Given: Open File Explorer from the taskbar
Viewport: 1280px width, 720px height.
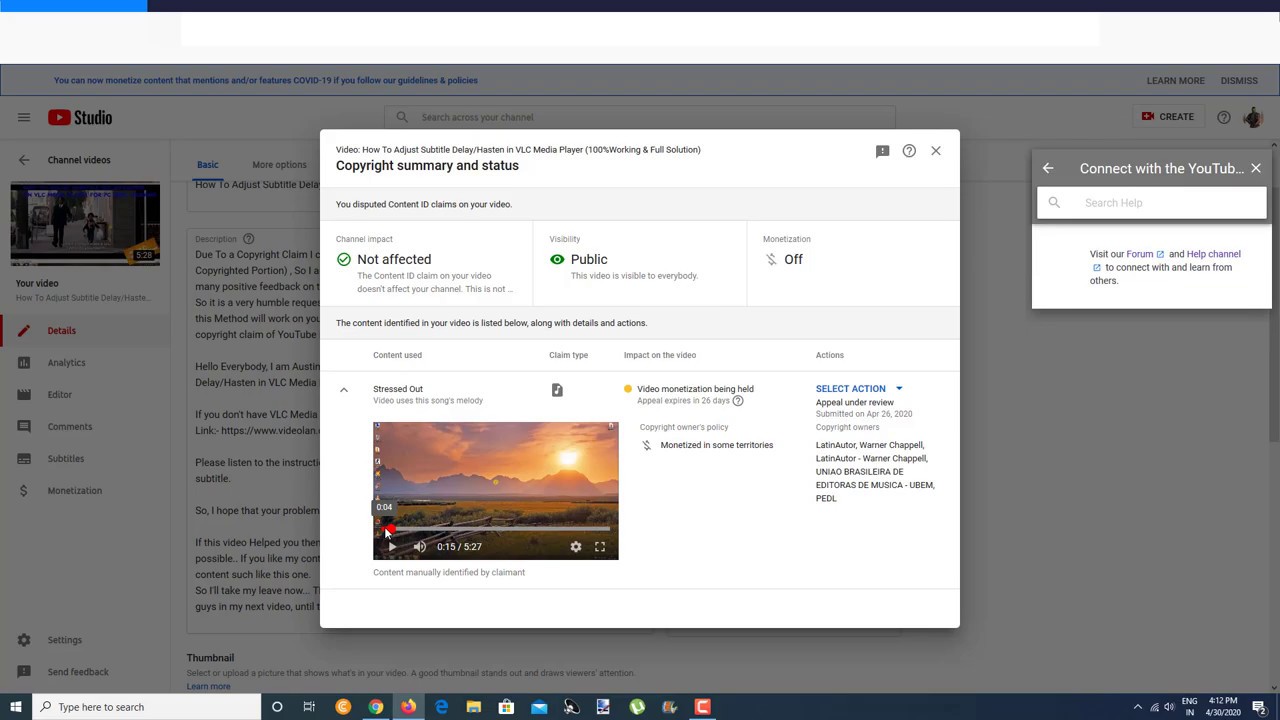Looking at the screenshot, I should pos(474,707).
